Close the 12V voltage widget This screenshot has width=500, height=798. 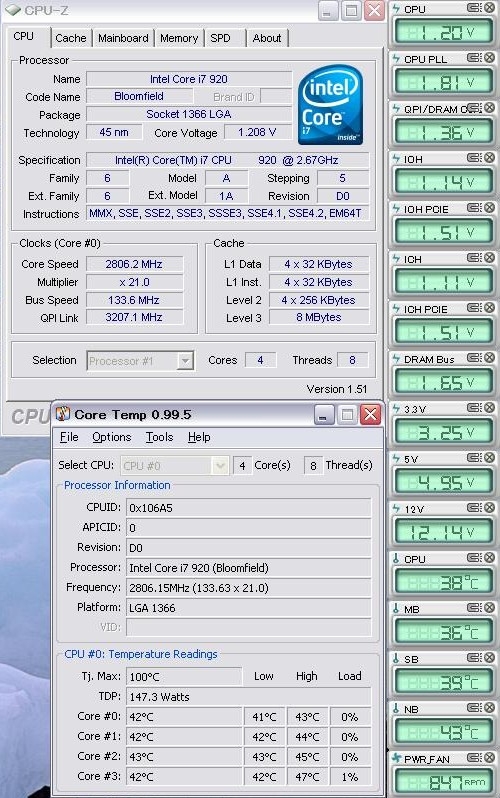click(490, 507)
